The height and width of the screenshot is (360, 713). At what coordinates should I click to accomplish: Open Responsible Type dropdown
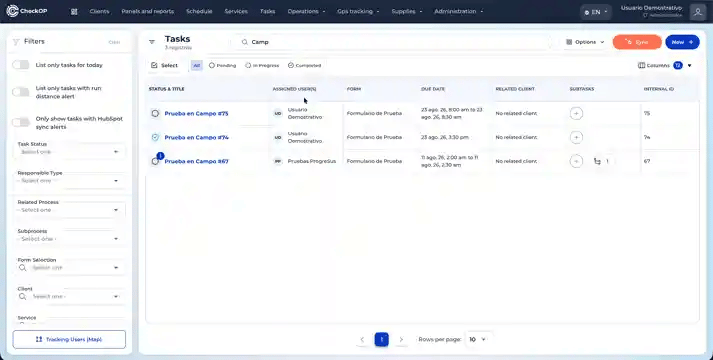[70, 181]
